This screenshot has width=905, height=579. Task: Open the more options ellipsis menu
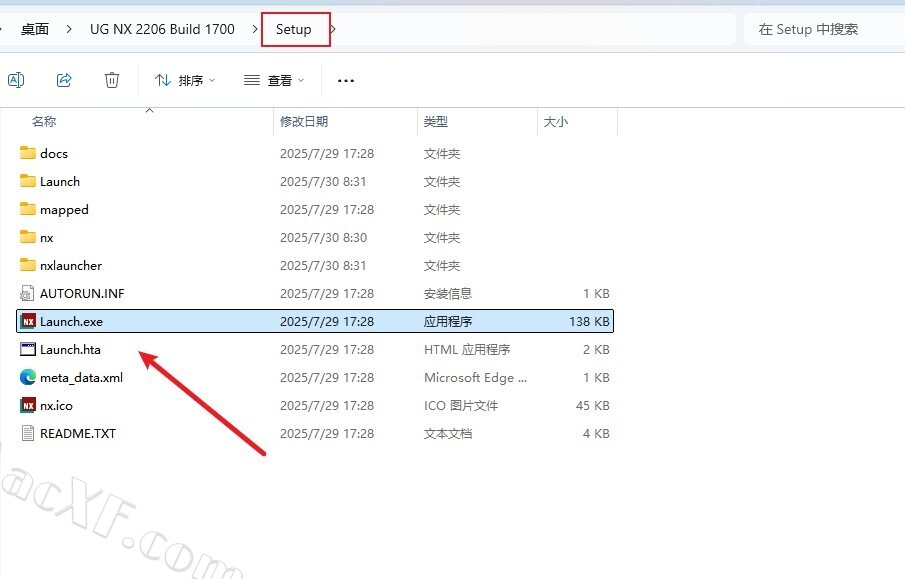346,81
